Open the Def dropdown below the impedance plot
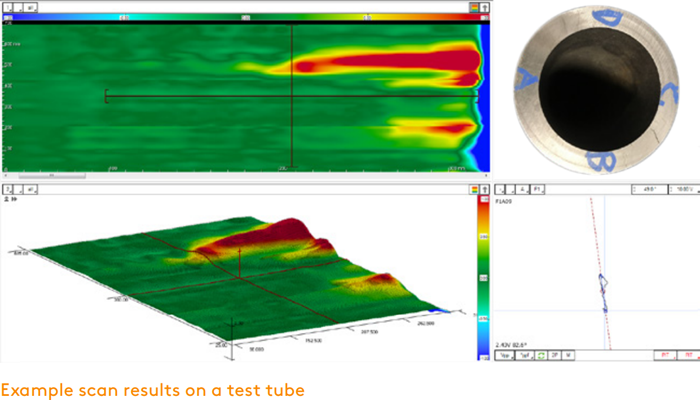Image resolution: width=700 pixels, height=400 pixels. click(x=526, y=354)
